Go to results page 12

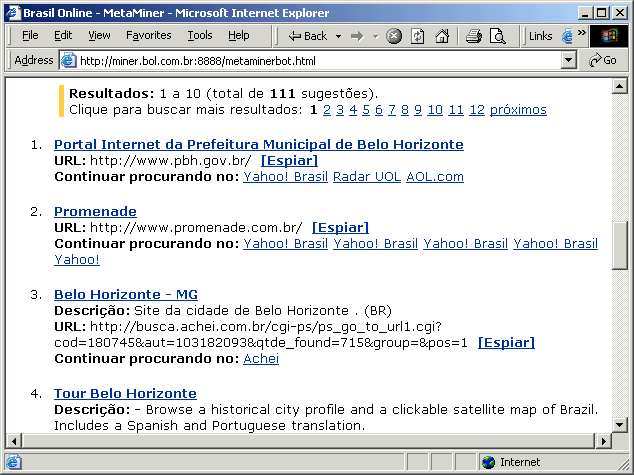click(477, 109)
